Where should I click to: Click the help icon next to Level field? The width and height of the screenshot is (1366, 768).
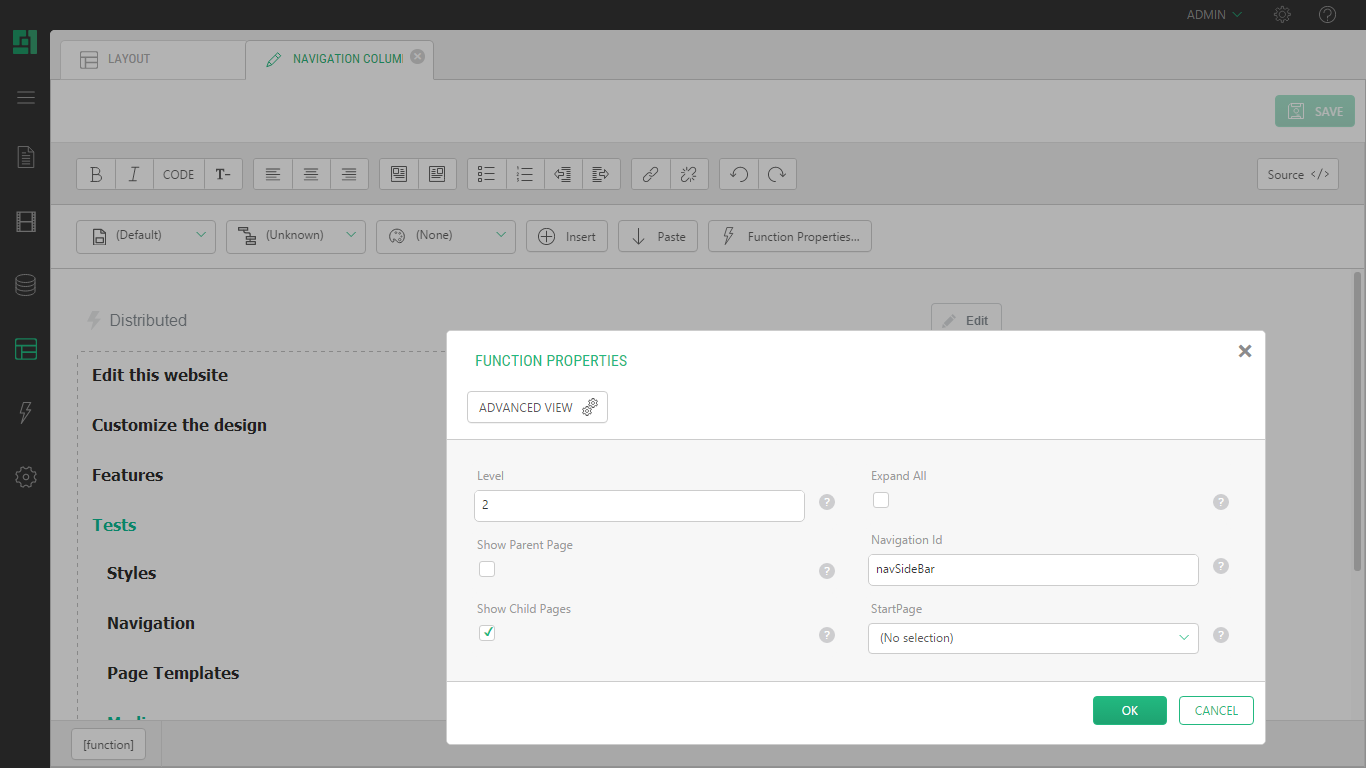pos(827,502)
